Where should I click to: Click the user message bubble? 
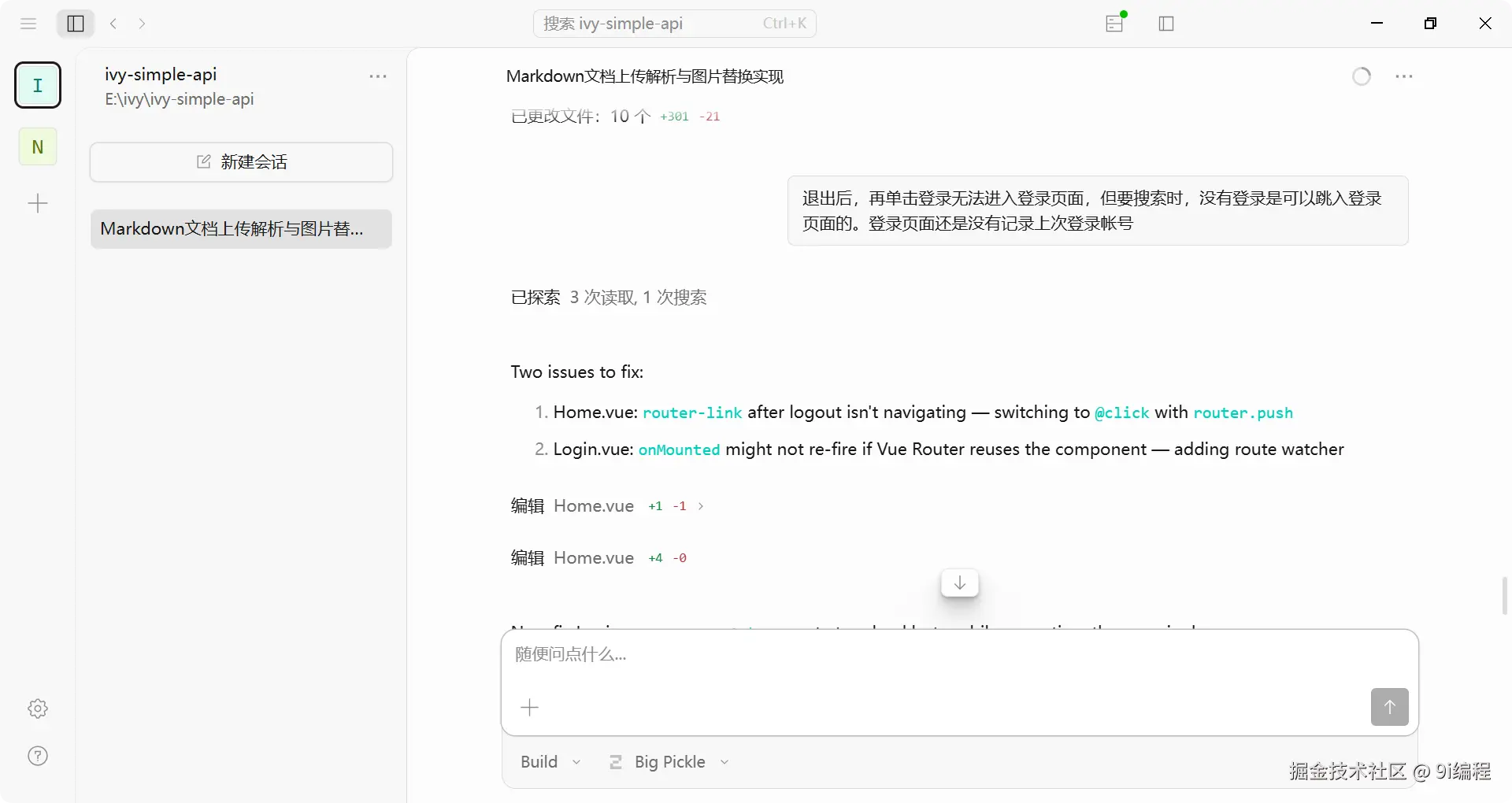[1098, 211]
